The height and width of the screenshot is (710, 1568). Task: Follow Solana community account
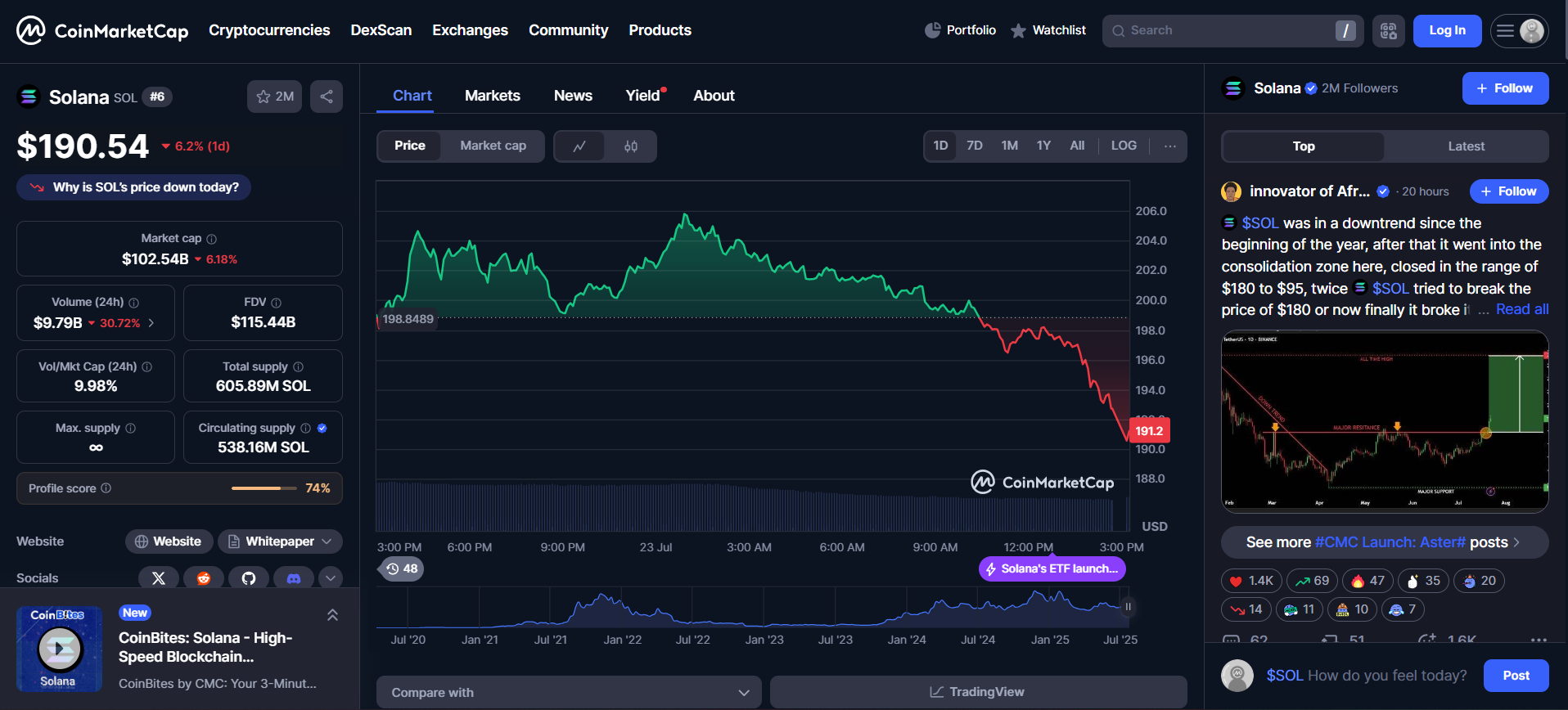coord(1505,88)
